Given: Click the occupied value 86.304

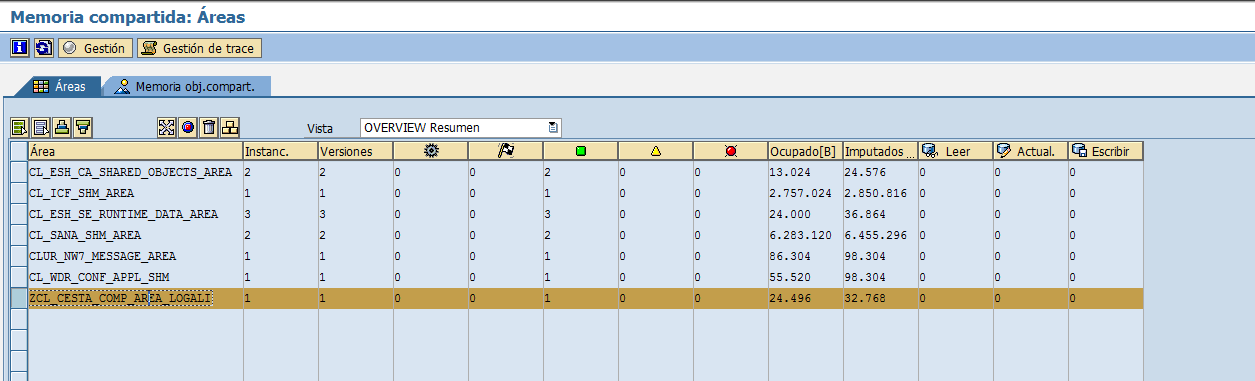Looking at the screenshot, I should pyautogui.click(x=805, y=256).
